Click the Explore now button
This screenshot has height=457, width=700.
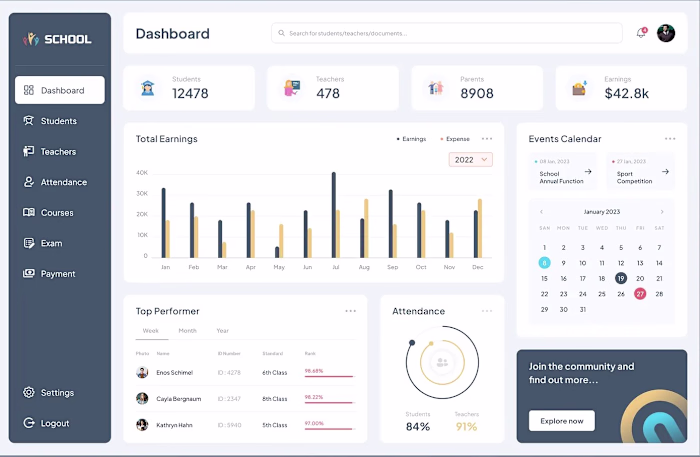(562, 421)
